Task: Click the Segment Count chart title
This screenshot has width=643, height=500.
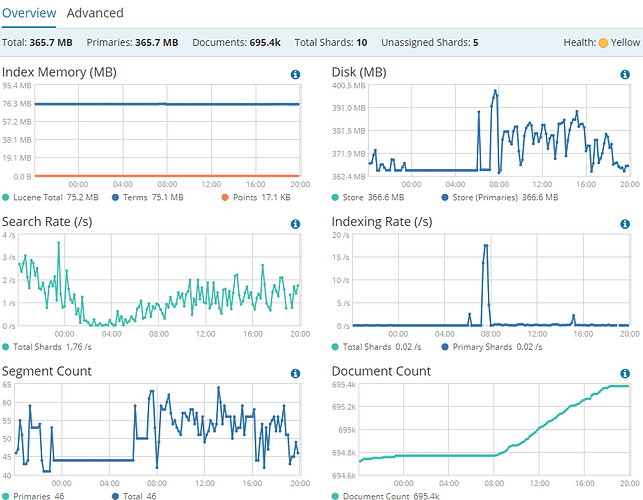Action: [46, 371]
